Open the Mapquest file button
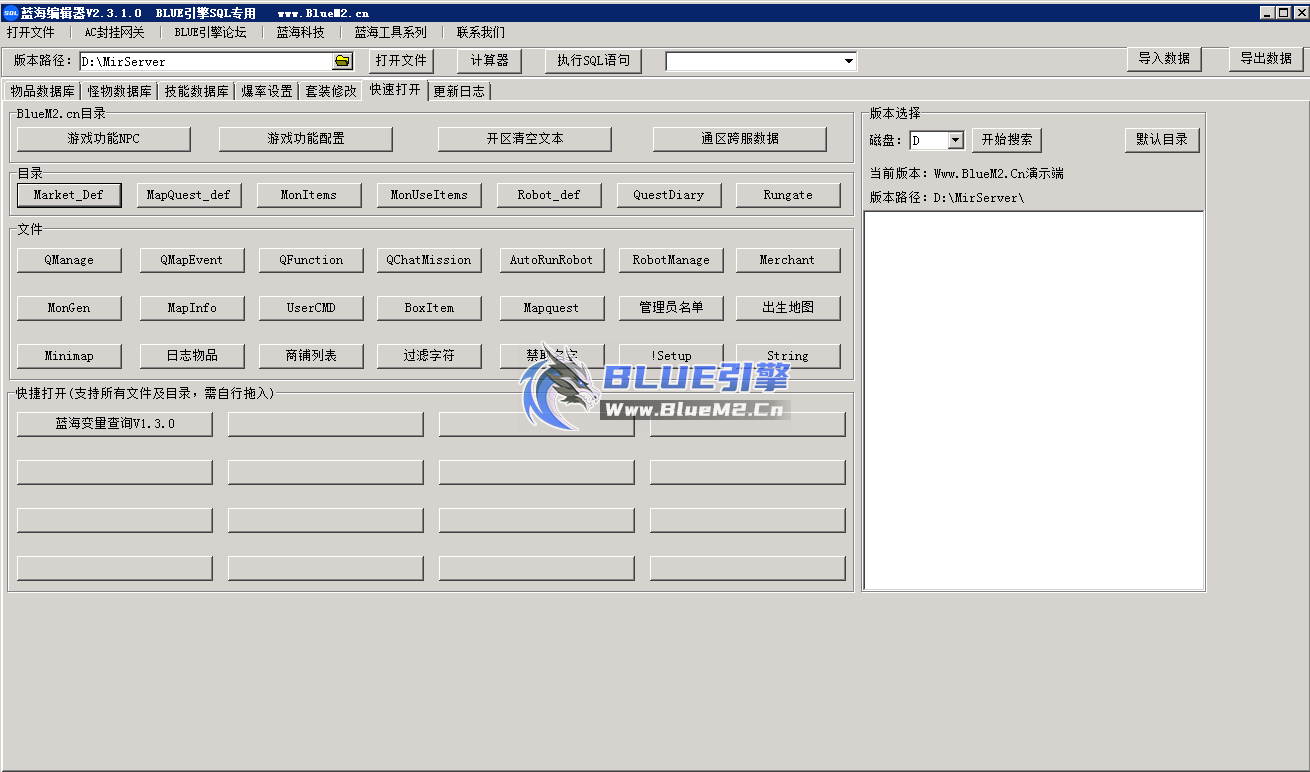Viewport: 1310px width, 772px height. tap(551, 308)
